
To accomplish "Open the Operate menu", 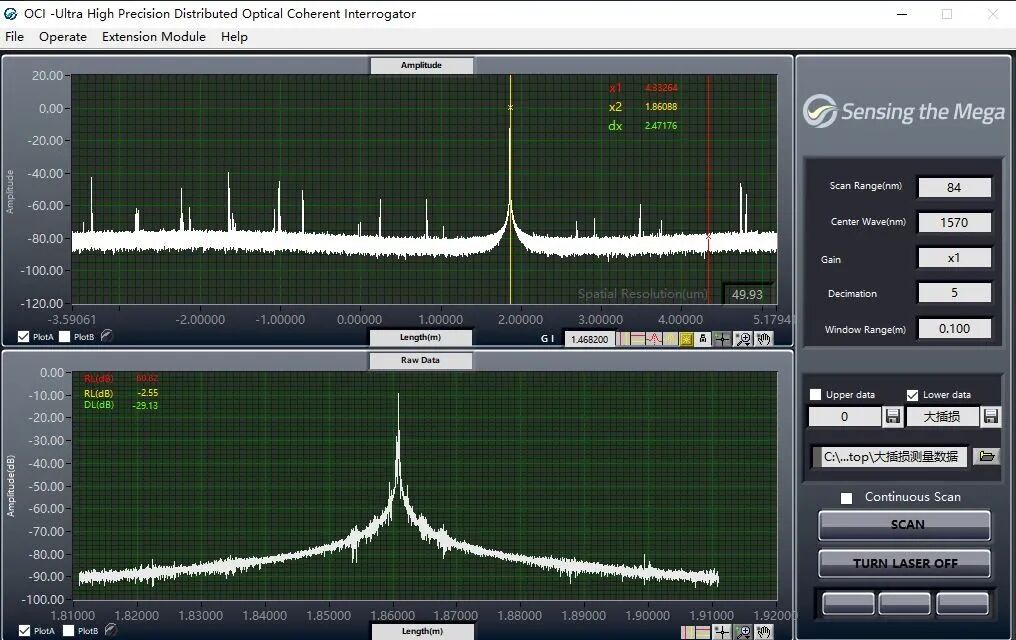I will (63, 37).
